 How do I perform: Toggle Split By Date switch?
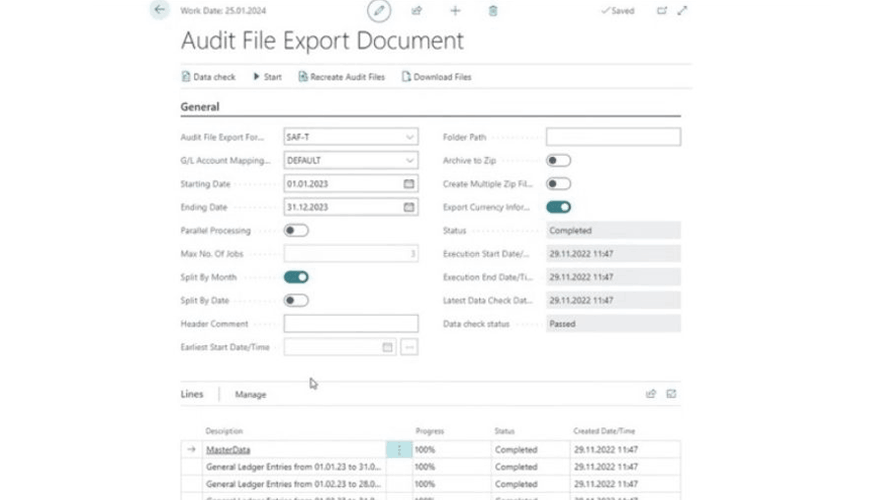[296, 300]
